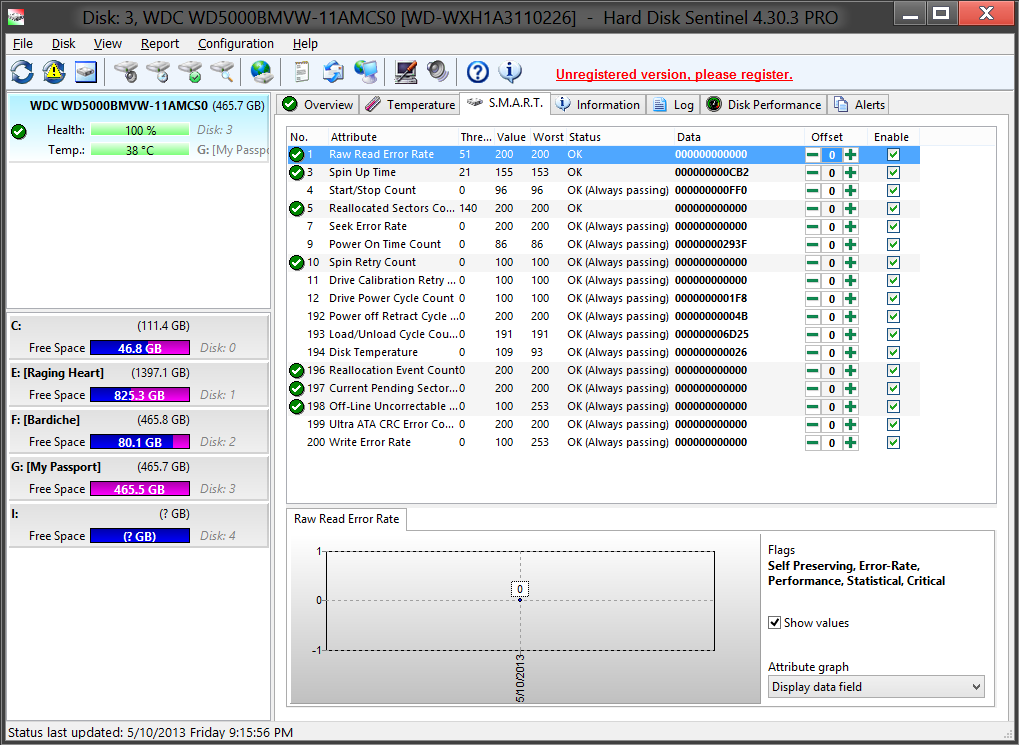Click the C: drive free space bar
The width and height of the screenshot is (1019, 745).
point(140,348)
